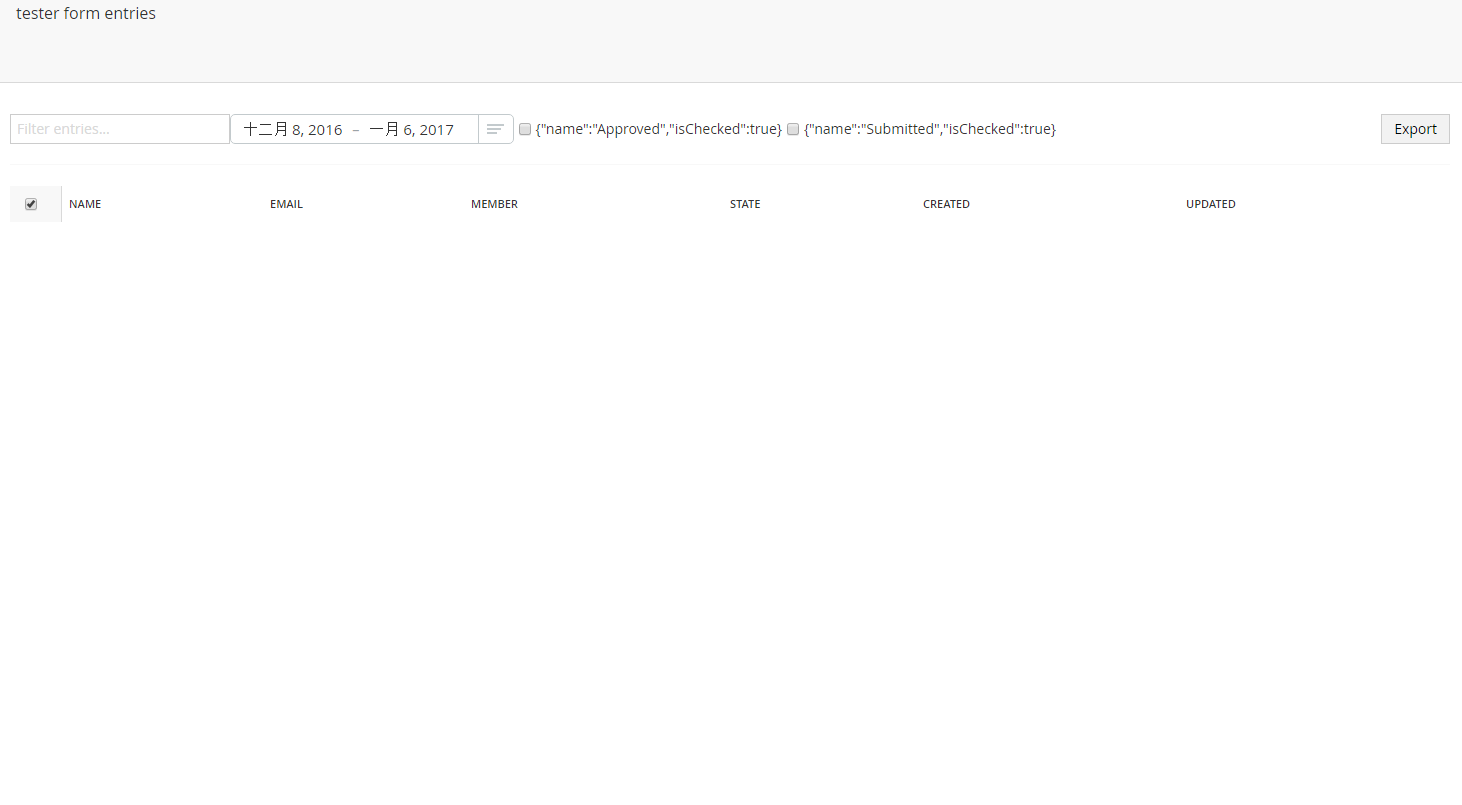Toggle the Submitted state checkbox
This screenshot has width=1462, height=805.
coord(793,129)
